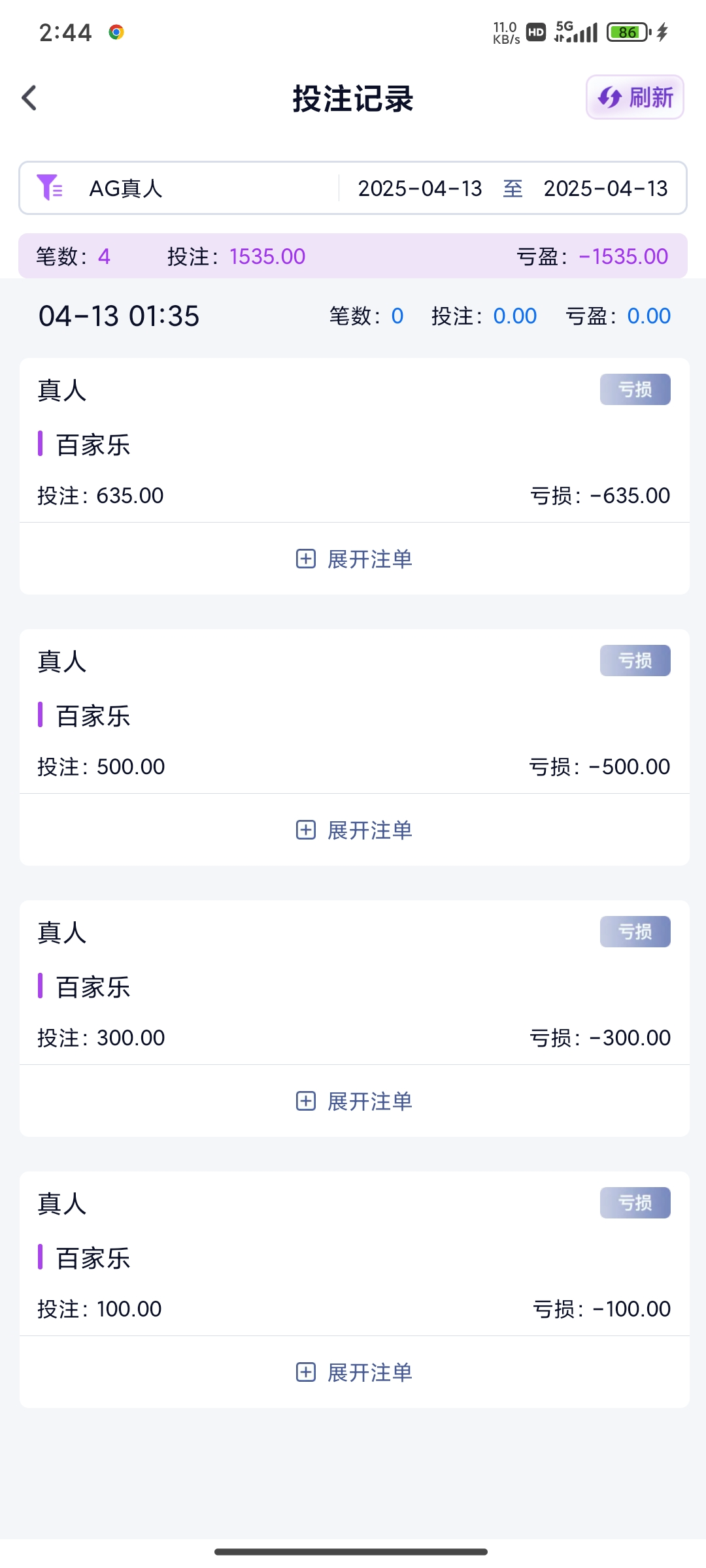Viewport: 706px width, 1568px height.
Task: Expand 展开注单 for the 100.00 bet
Action: 369,1373
